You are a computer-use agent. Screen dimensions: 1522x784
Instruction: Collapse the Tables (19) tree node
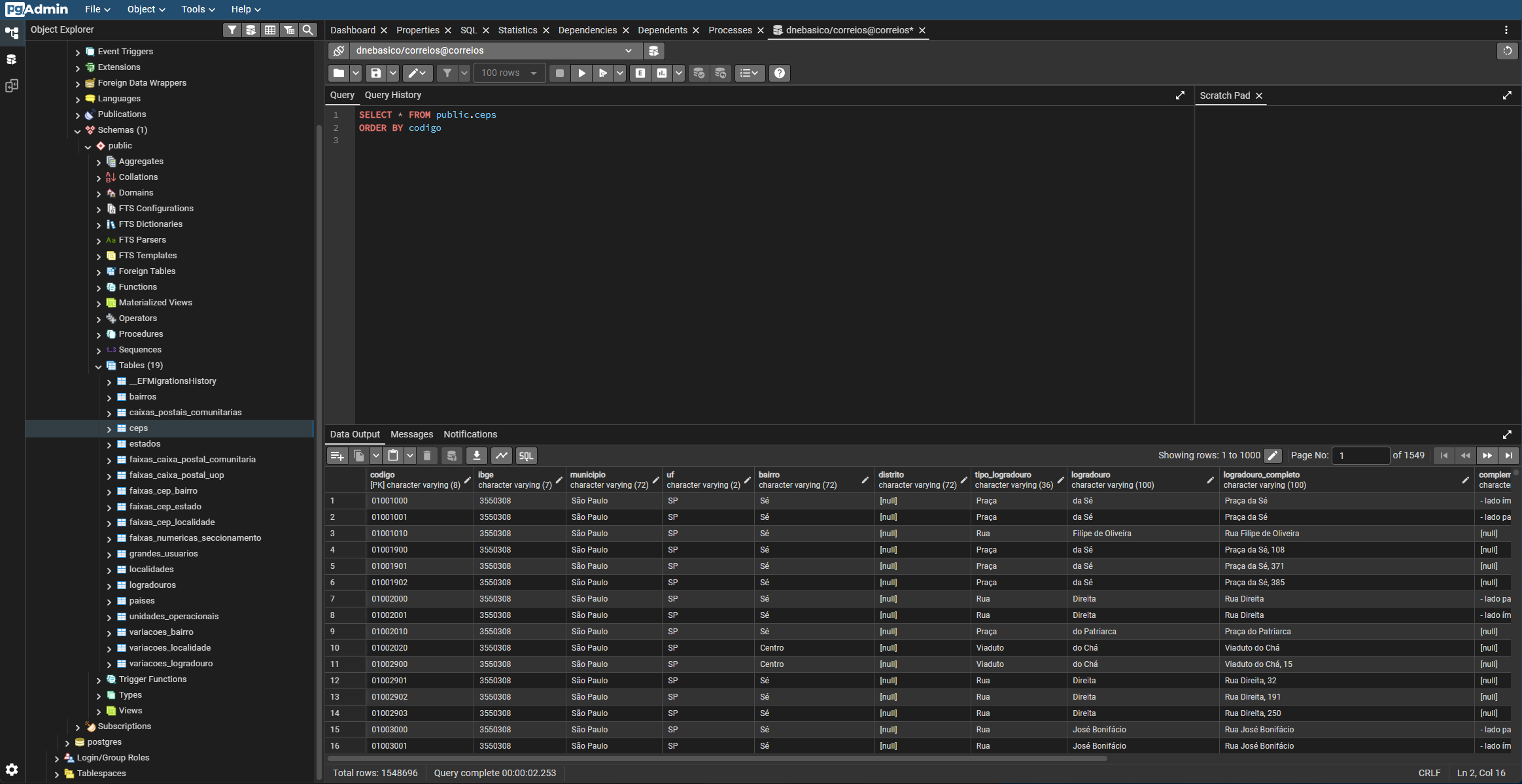tap(99, 366)
